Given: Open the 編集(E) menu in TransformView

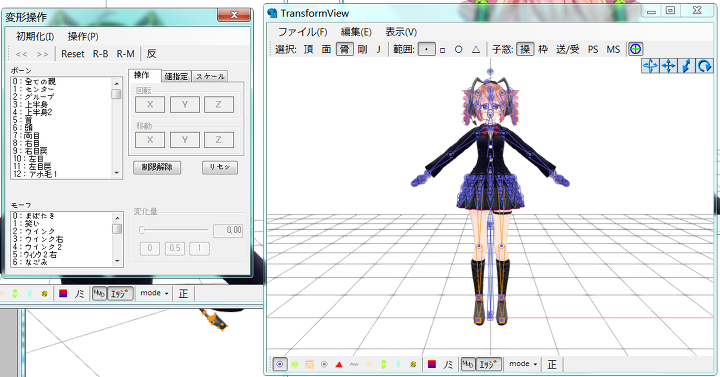Looking at the screenshot, I should pyautogui.click(x=356, y=32).
